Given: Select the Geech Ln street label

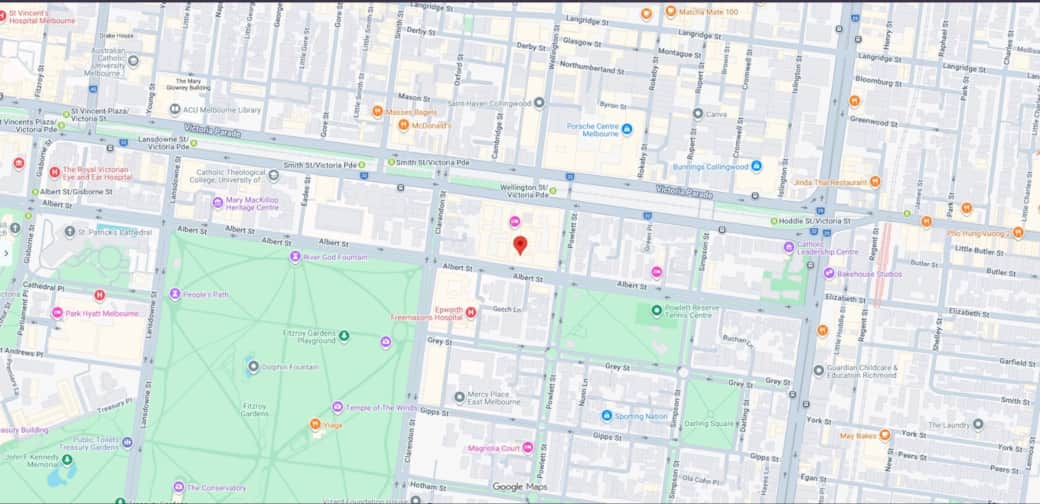Looking at the screenshot, I should [505, 308].
